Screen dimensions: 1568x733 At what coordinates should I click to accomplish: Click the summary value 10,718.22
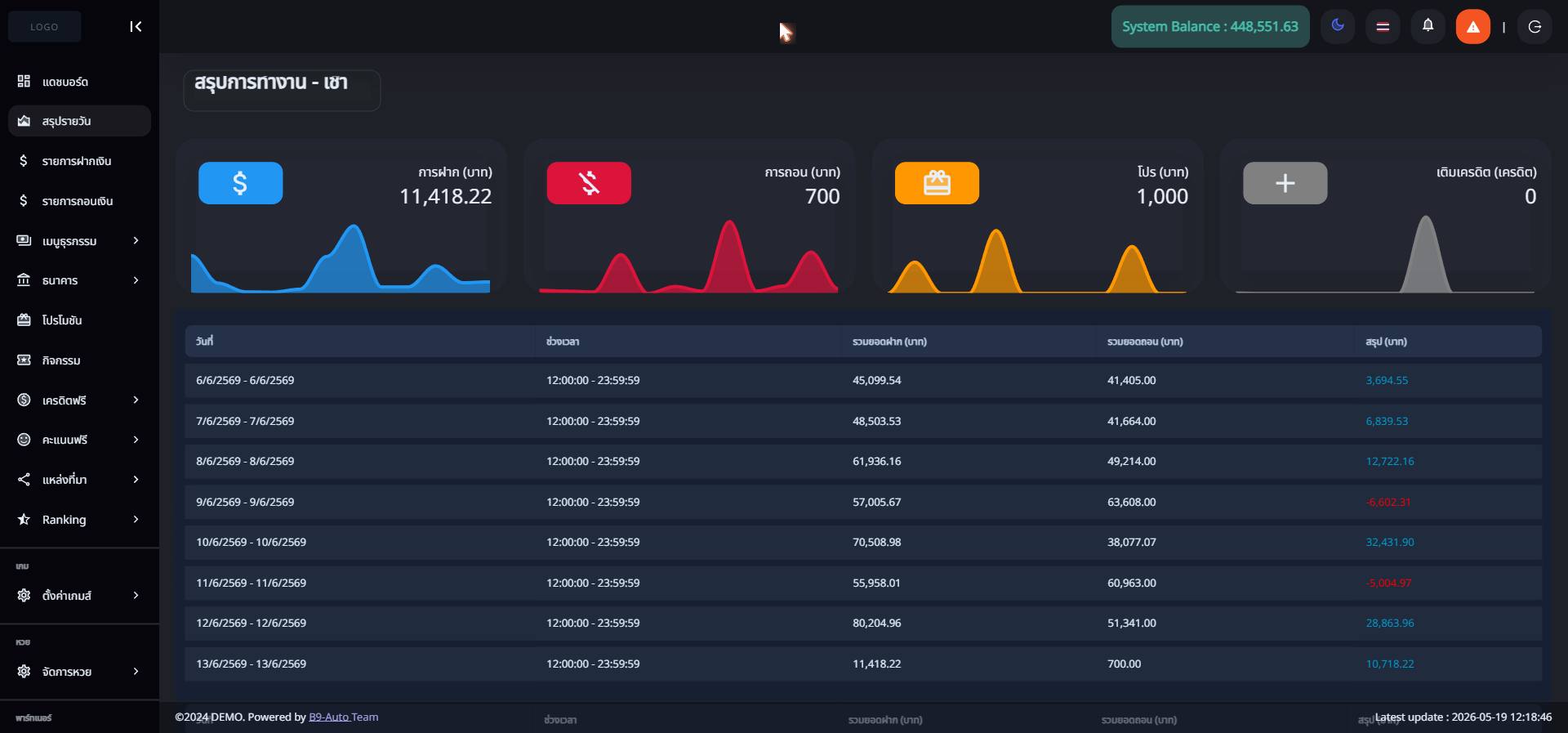coord(1390,664)
